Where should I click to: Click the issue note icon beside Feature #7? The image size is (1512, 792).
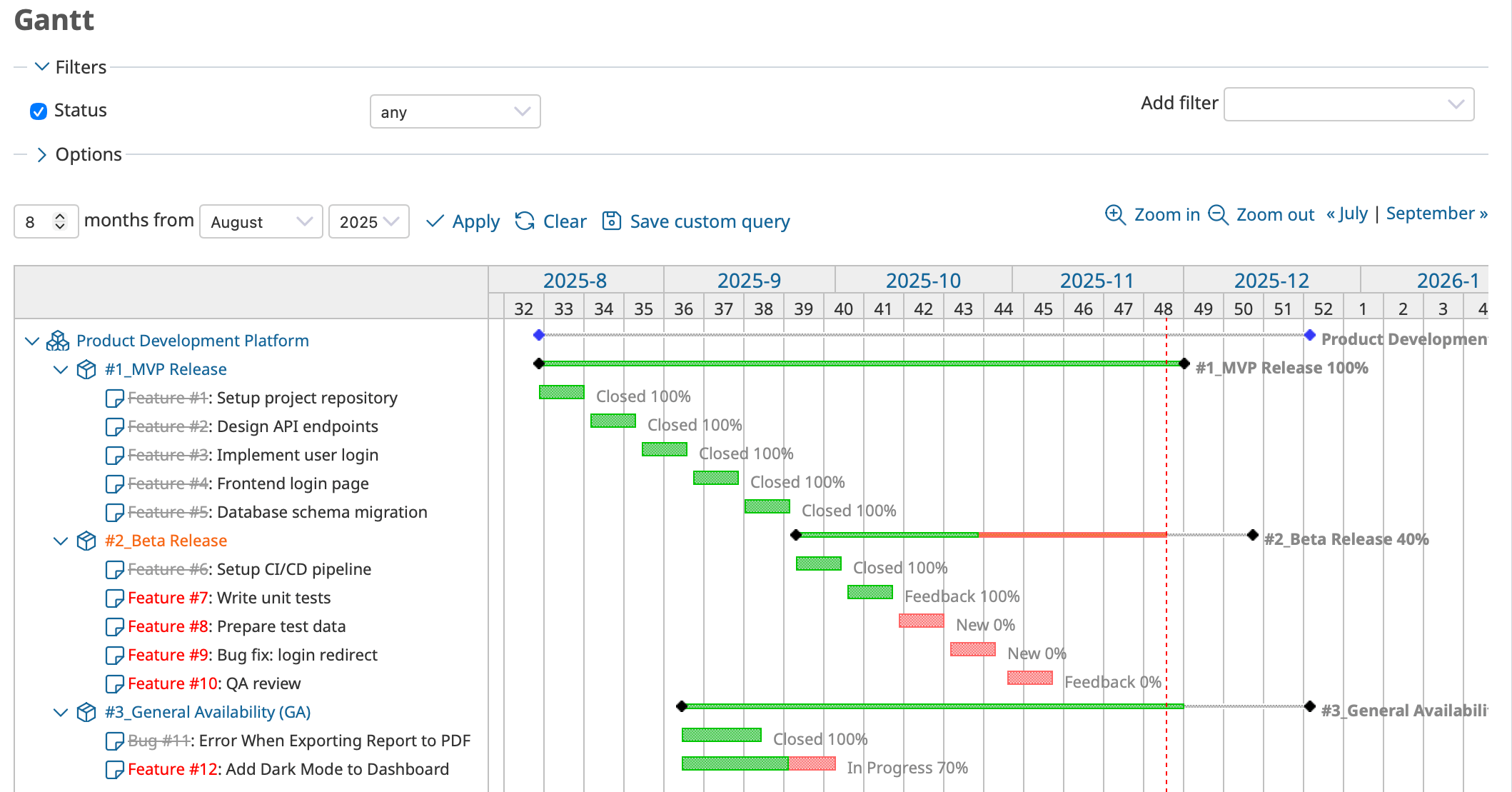[115, 598]
